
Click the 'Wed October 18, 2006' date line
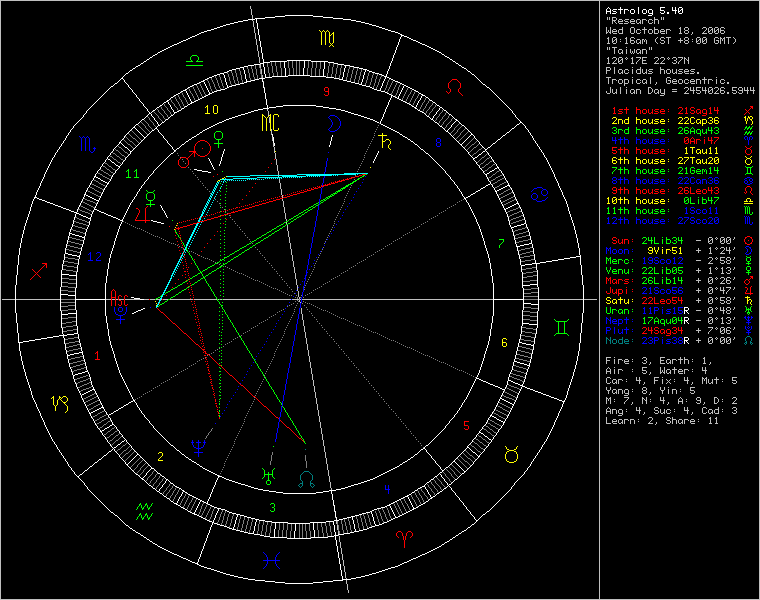665,31
